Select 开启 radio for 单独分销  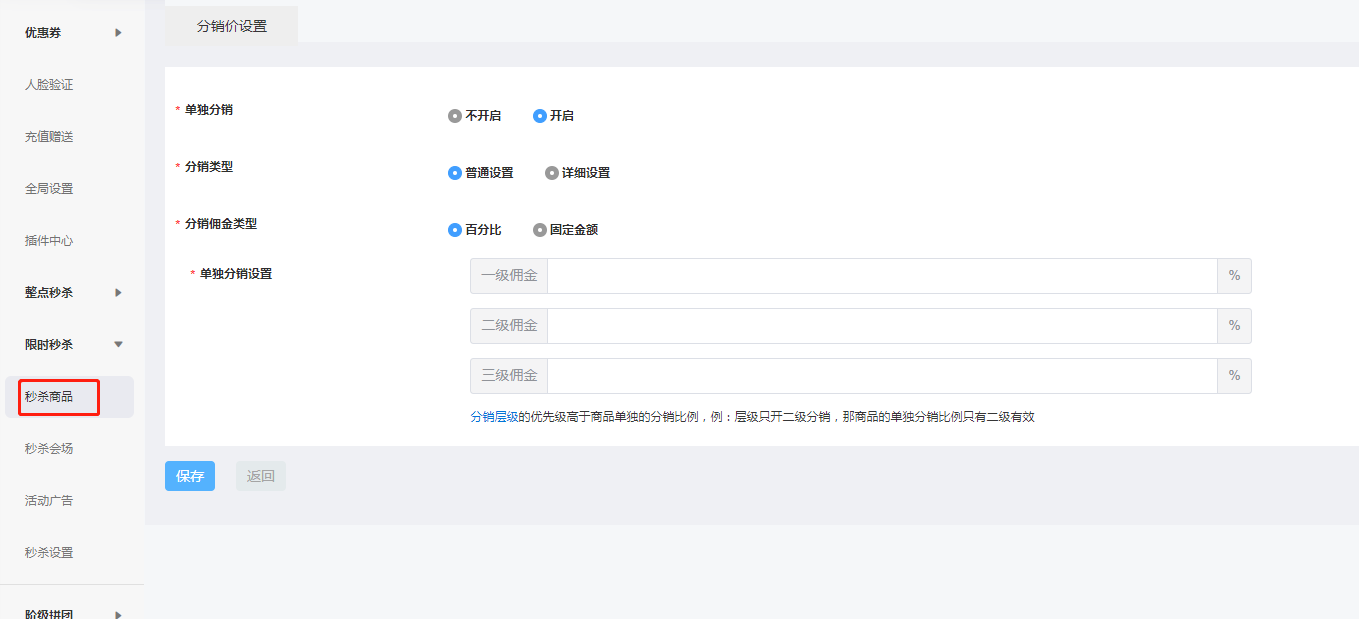(x=540, y=116)
